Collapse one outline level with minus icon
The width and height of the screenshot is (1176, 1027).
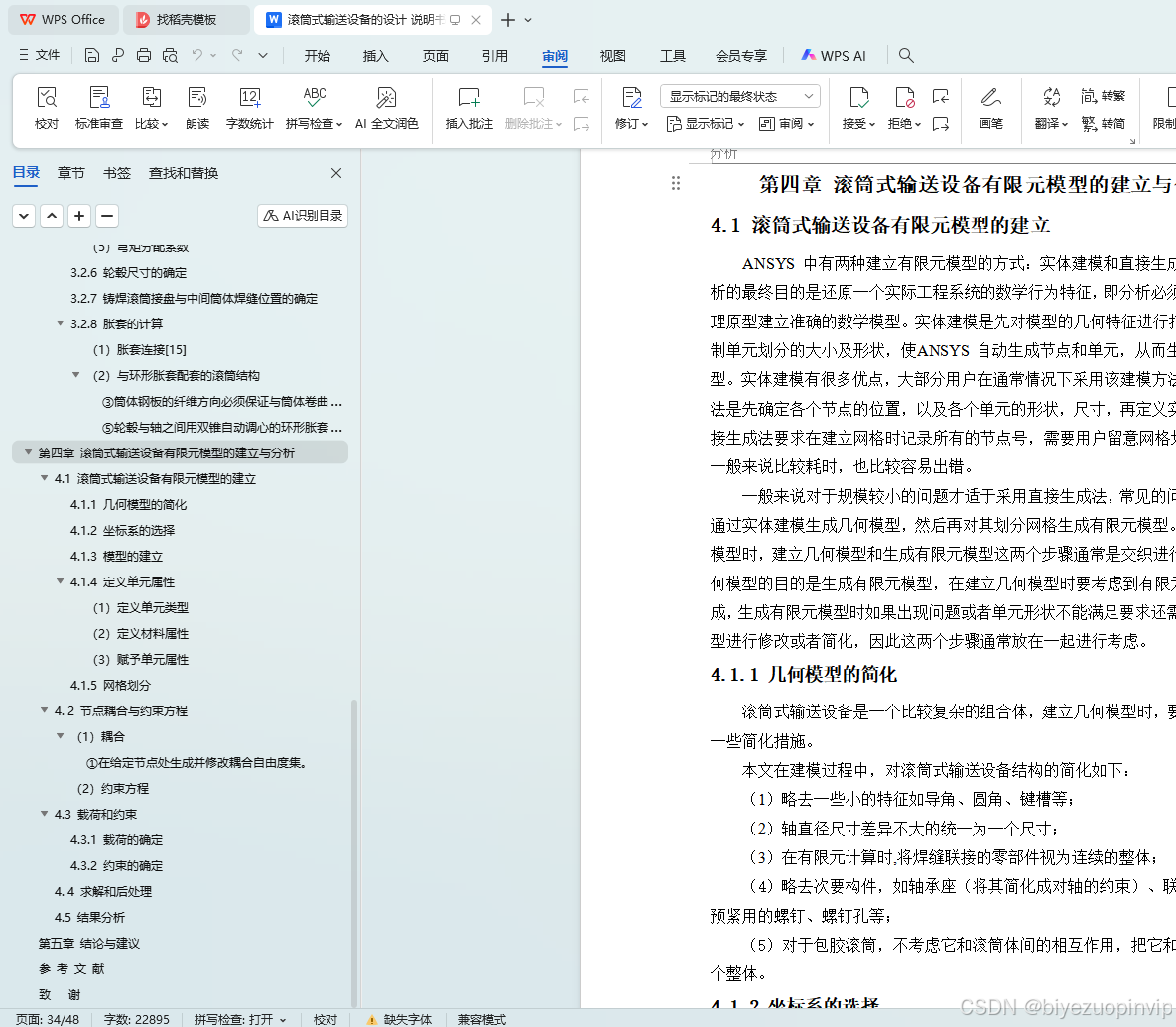(x=107, y=216)
